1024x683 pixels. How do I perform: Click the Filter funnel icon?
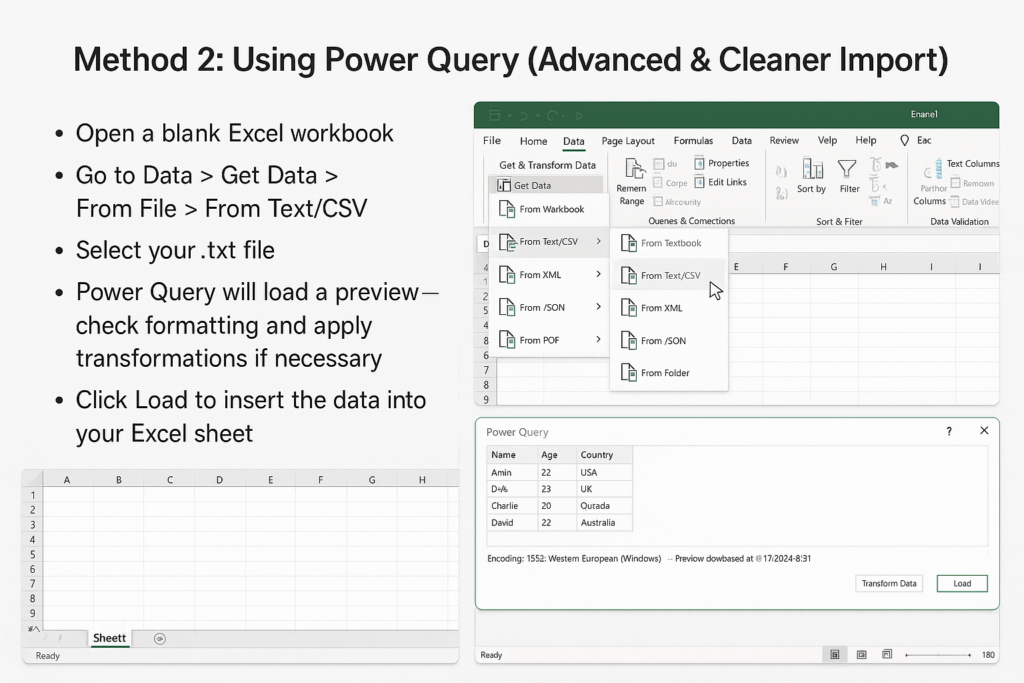tap(847, 171)
